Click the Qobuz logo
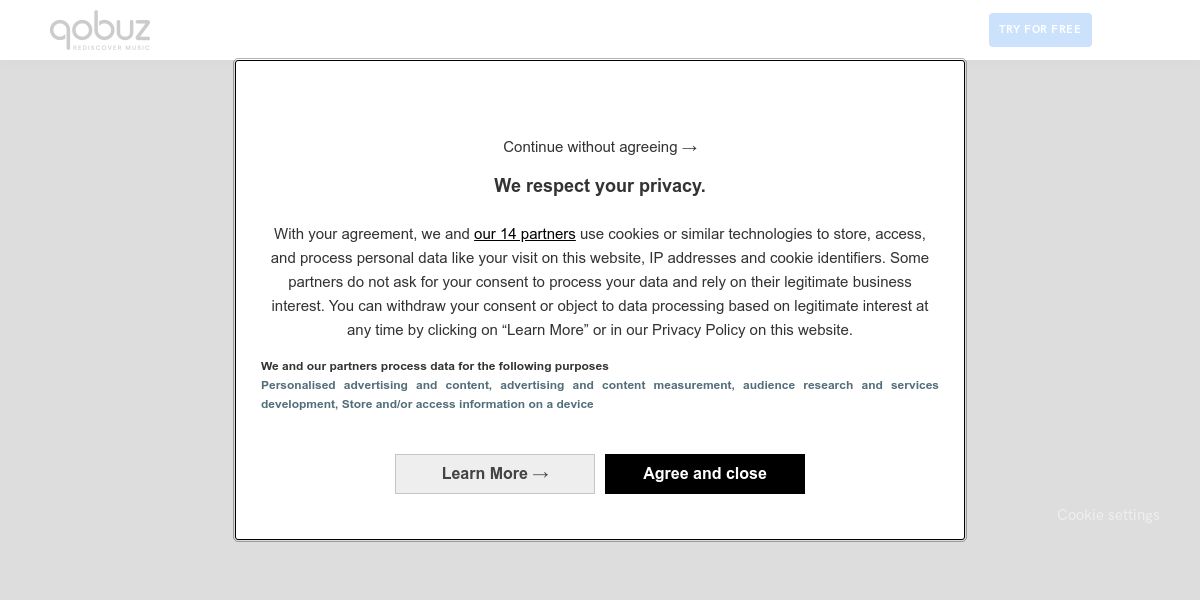The image size is (1200, 600). [x=100, y=27]
